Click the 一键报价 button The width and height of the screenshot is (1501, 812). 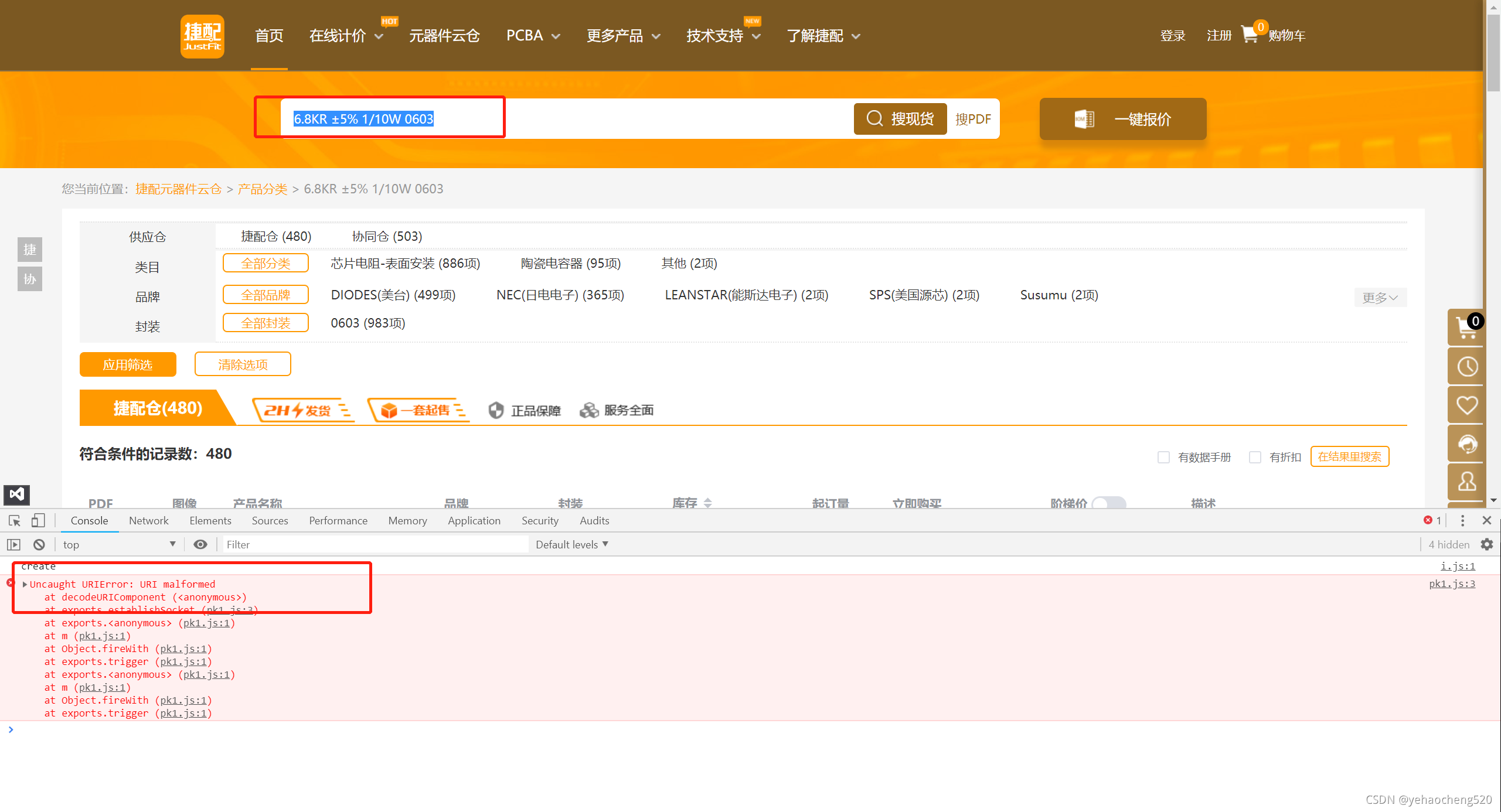(x=1122, y=119)
